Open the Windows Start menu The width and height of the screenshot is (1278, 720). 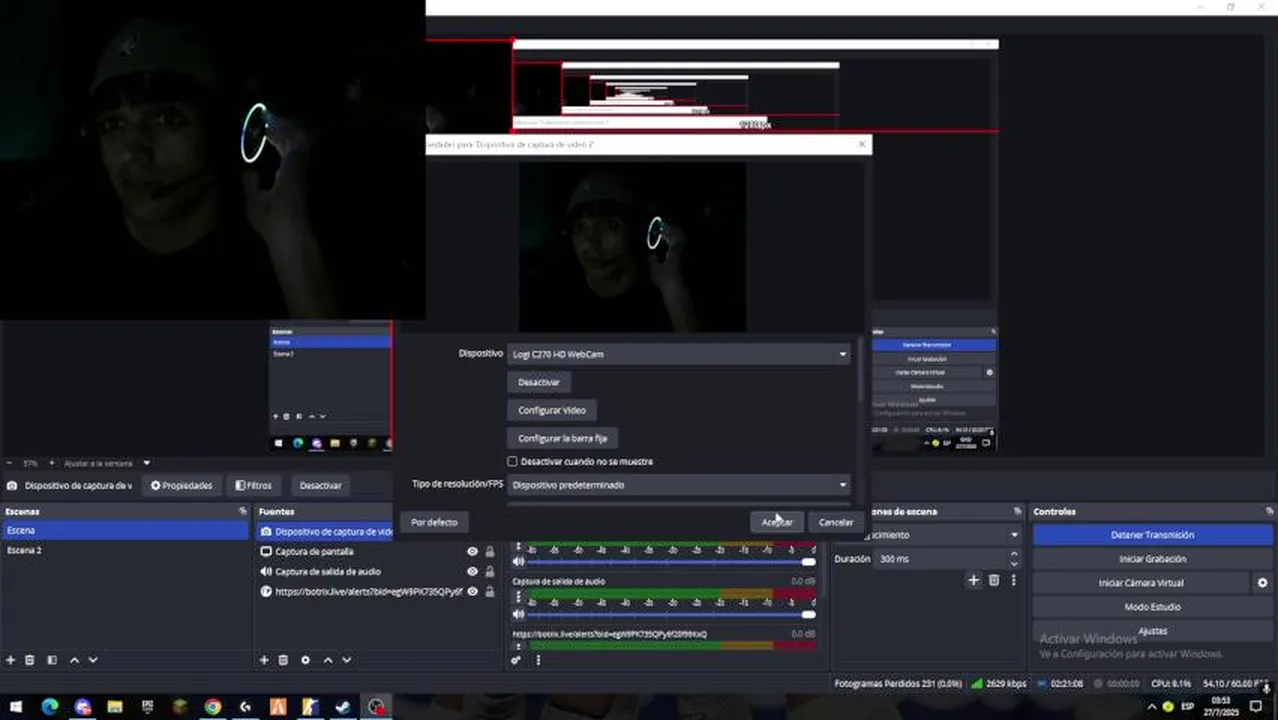(x=16, y=707)
